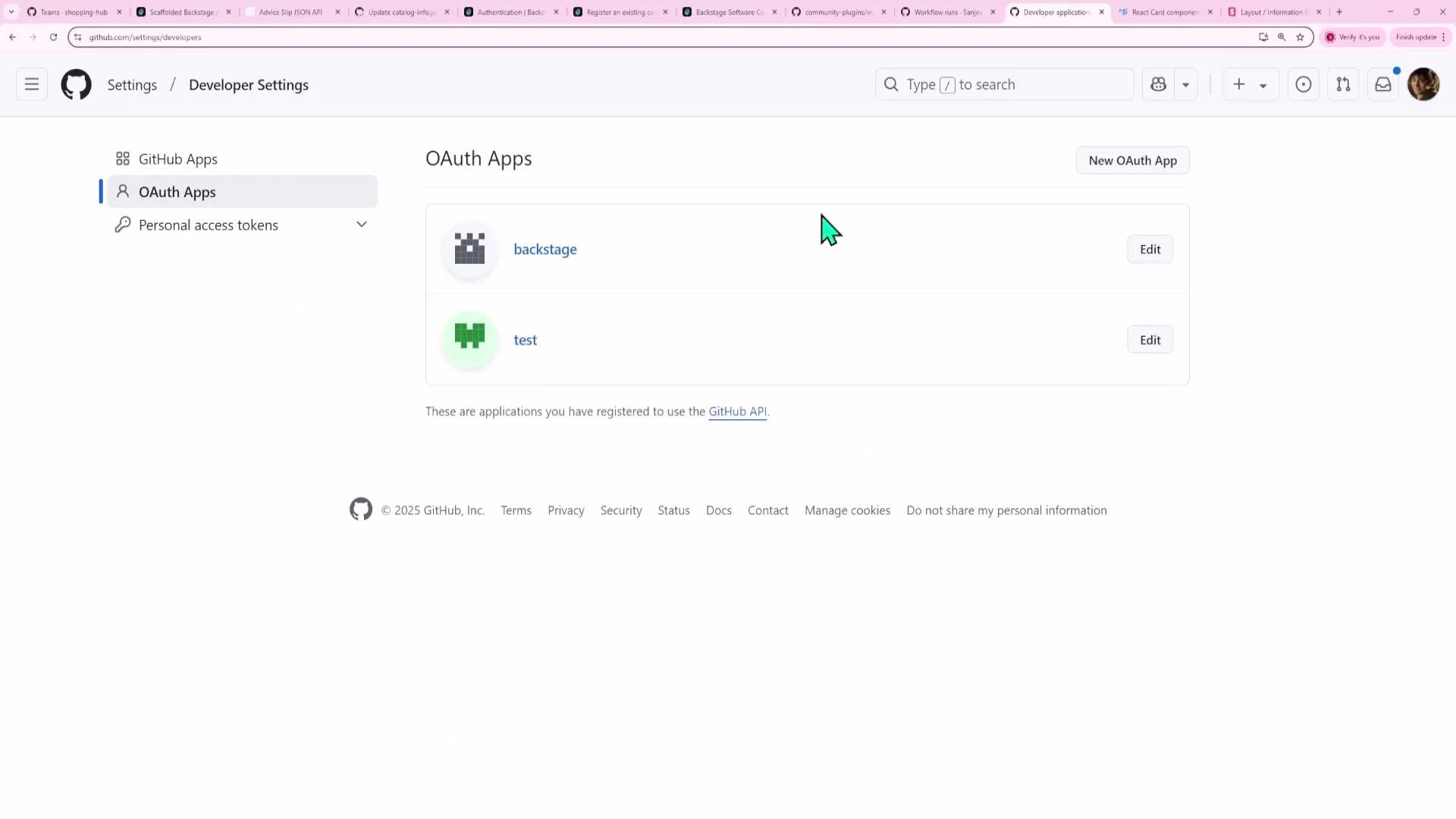Open the Issues icon in header
Image resolution: width=1456 pixels, height=819 pixels.
pyautogui.click(x=1304, y=84)
